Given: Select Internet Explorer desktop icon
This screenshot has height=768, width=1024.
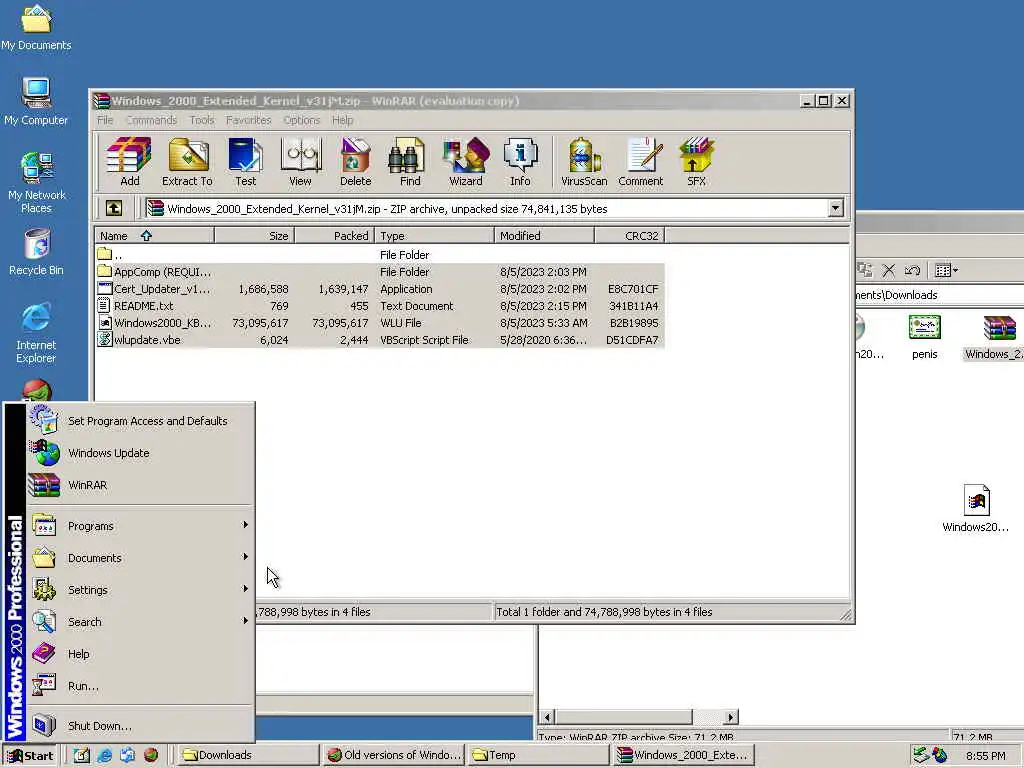Looking at the screenshot, I should click(x=36, y=333).
